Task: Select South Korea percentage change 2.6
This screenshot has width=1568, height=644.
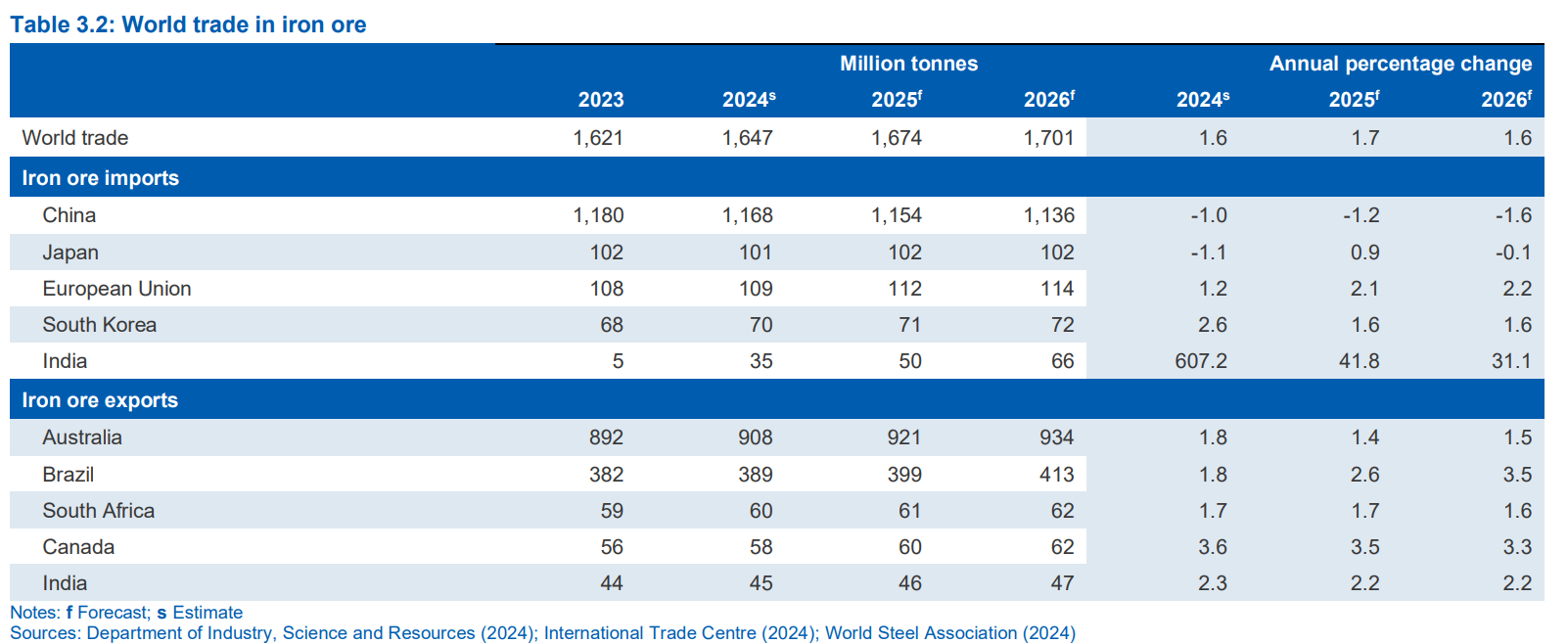Action: pyautogui.click(x=1213, y=325)
